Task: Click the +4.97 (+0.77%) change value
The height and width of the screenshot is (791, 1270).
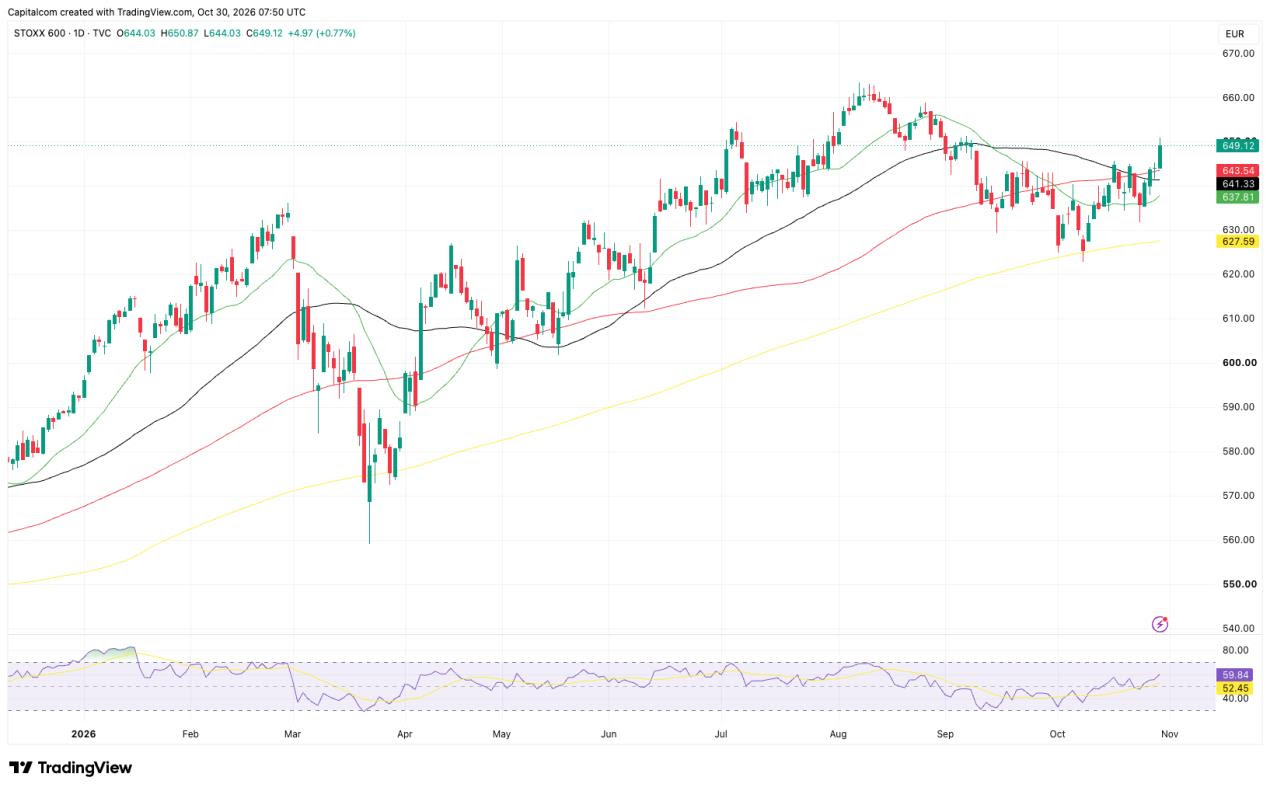Action: tap(321, 33)
